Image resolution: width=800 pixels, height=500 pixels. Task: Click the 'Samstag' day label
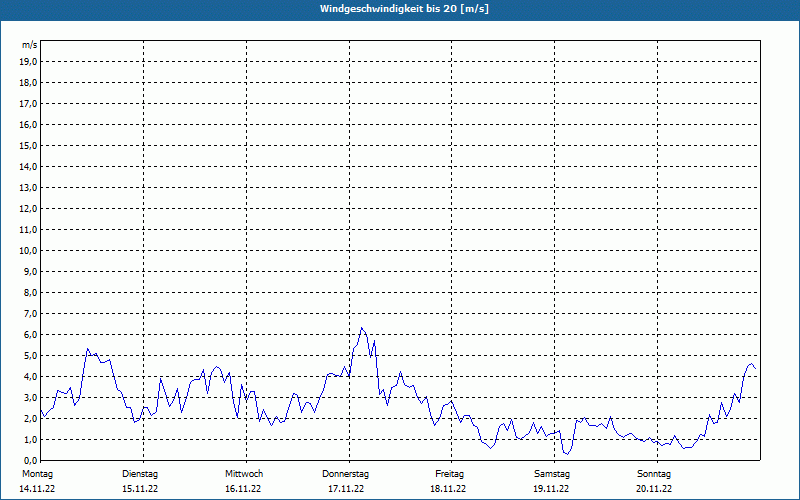point(552,474)
